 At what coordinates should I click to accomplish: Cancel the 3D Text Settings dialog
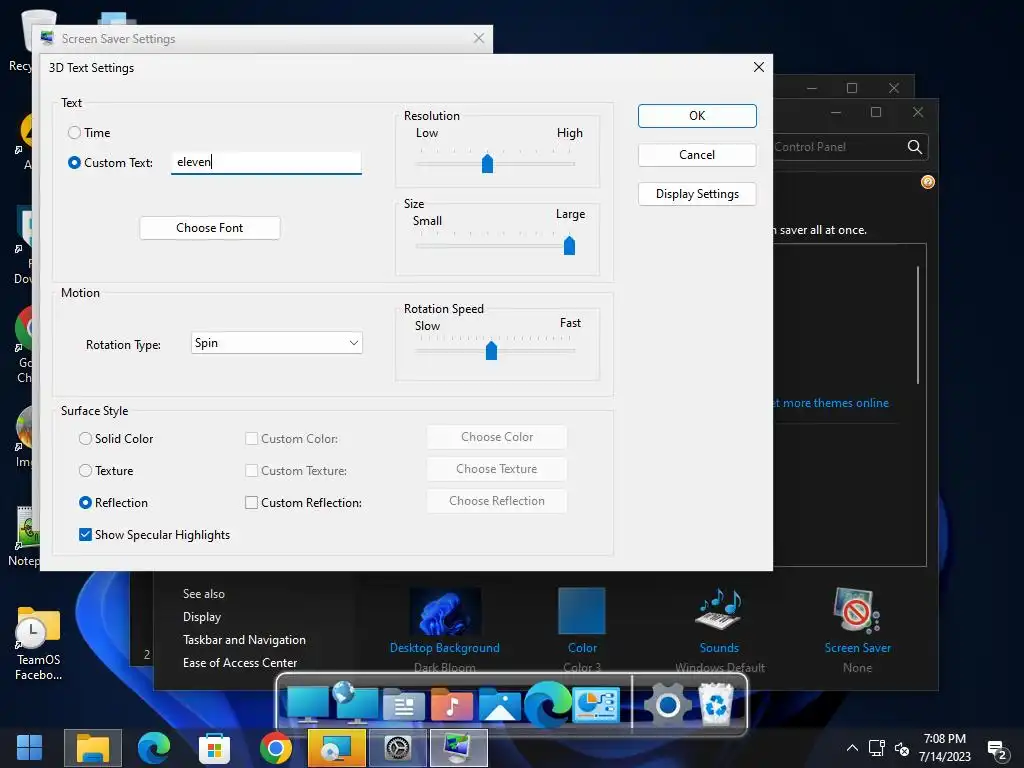697,155
